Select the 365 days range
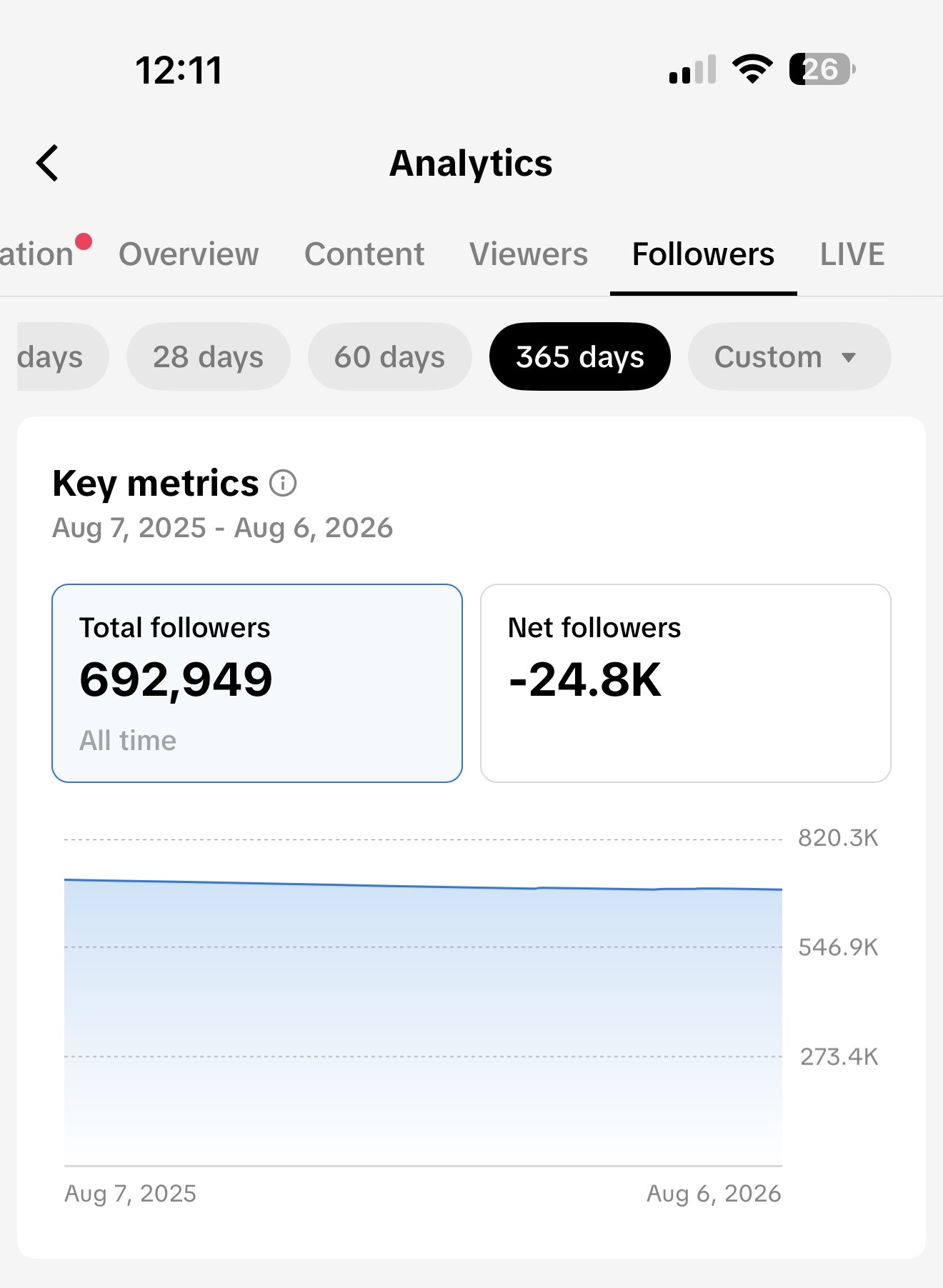Screen dimensions: 943x1288 point(580,356)
